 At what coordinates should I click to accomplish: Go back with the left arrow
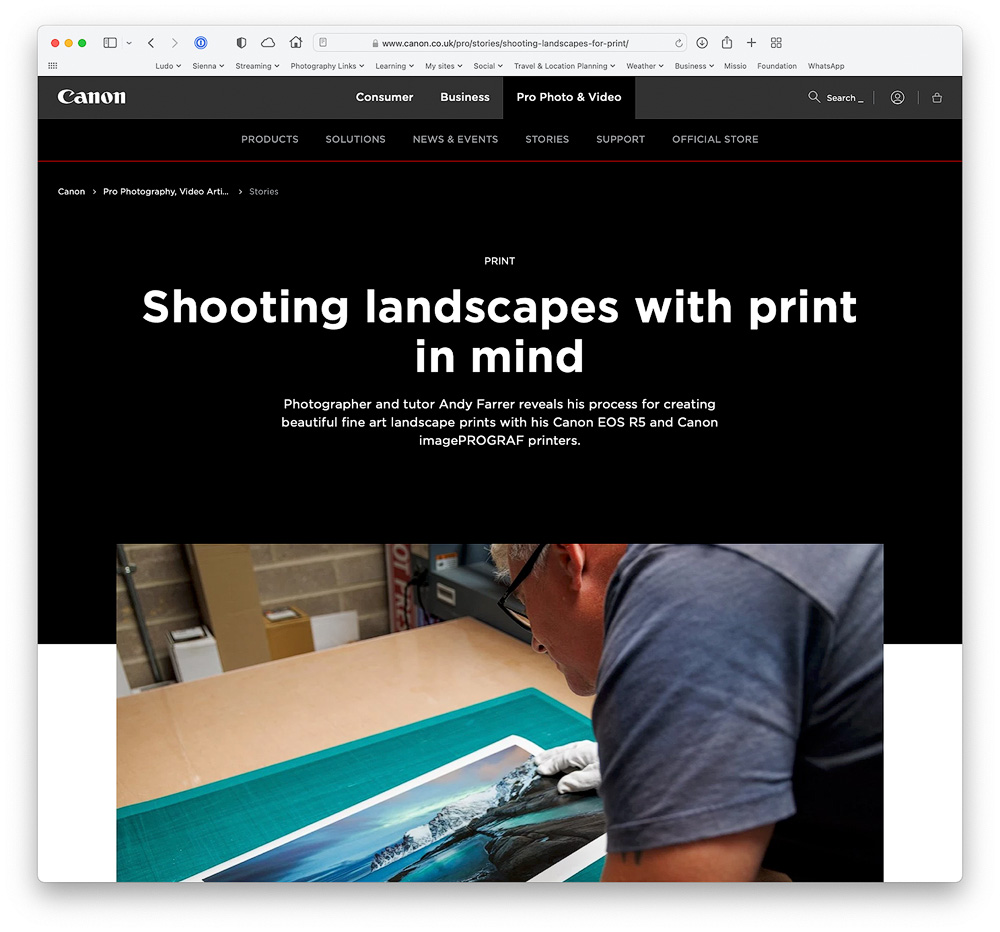pyautogui.click(x=151, y=43)
